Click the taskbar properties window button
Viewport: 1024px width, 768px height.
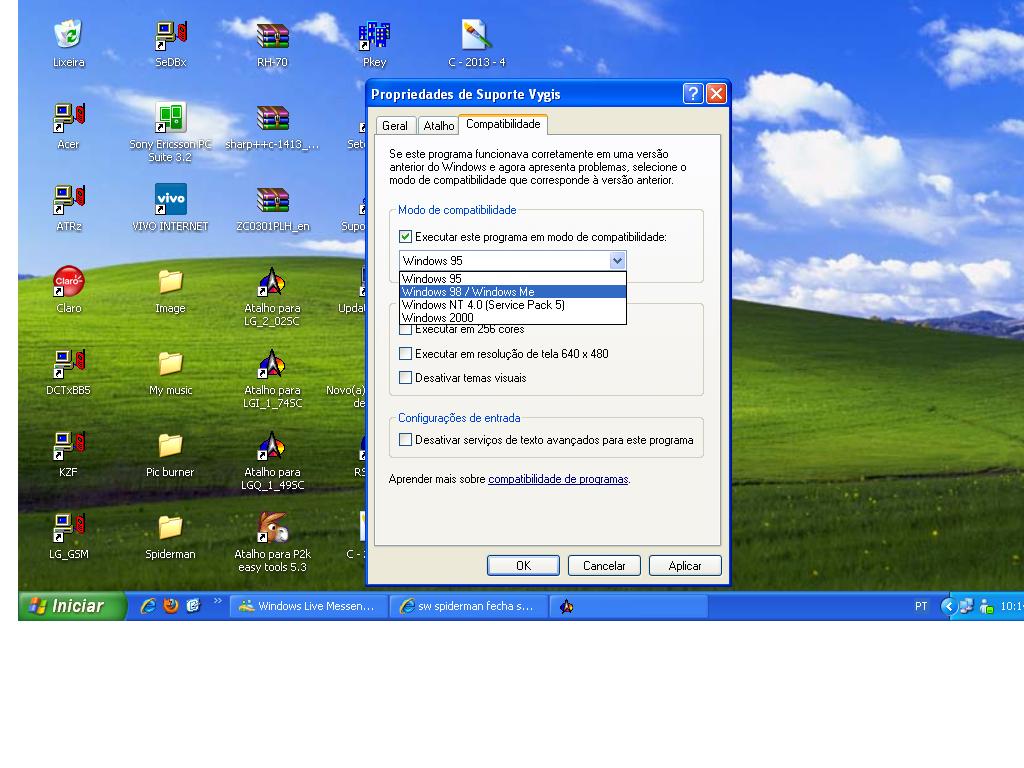629,606
